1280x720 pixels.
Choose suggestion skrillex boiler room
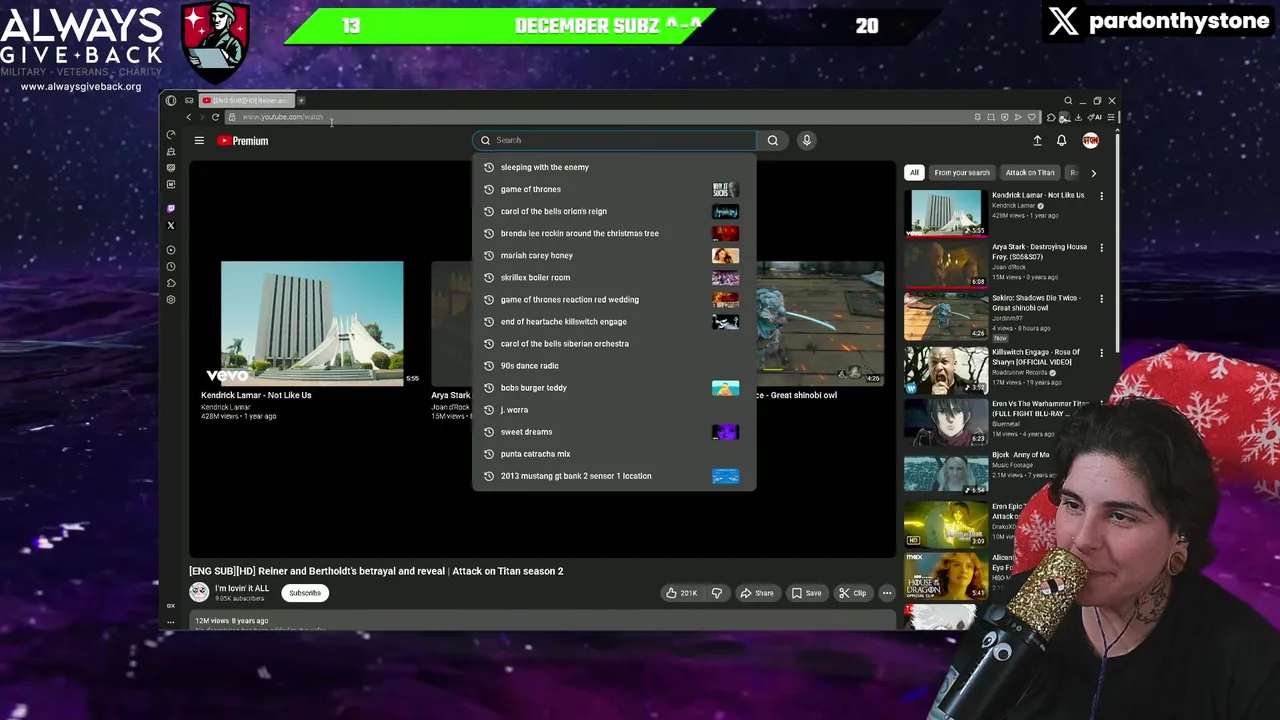614,277
